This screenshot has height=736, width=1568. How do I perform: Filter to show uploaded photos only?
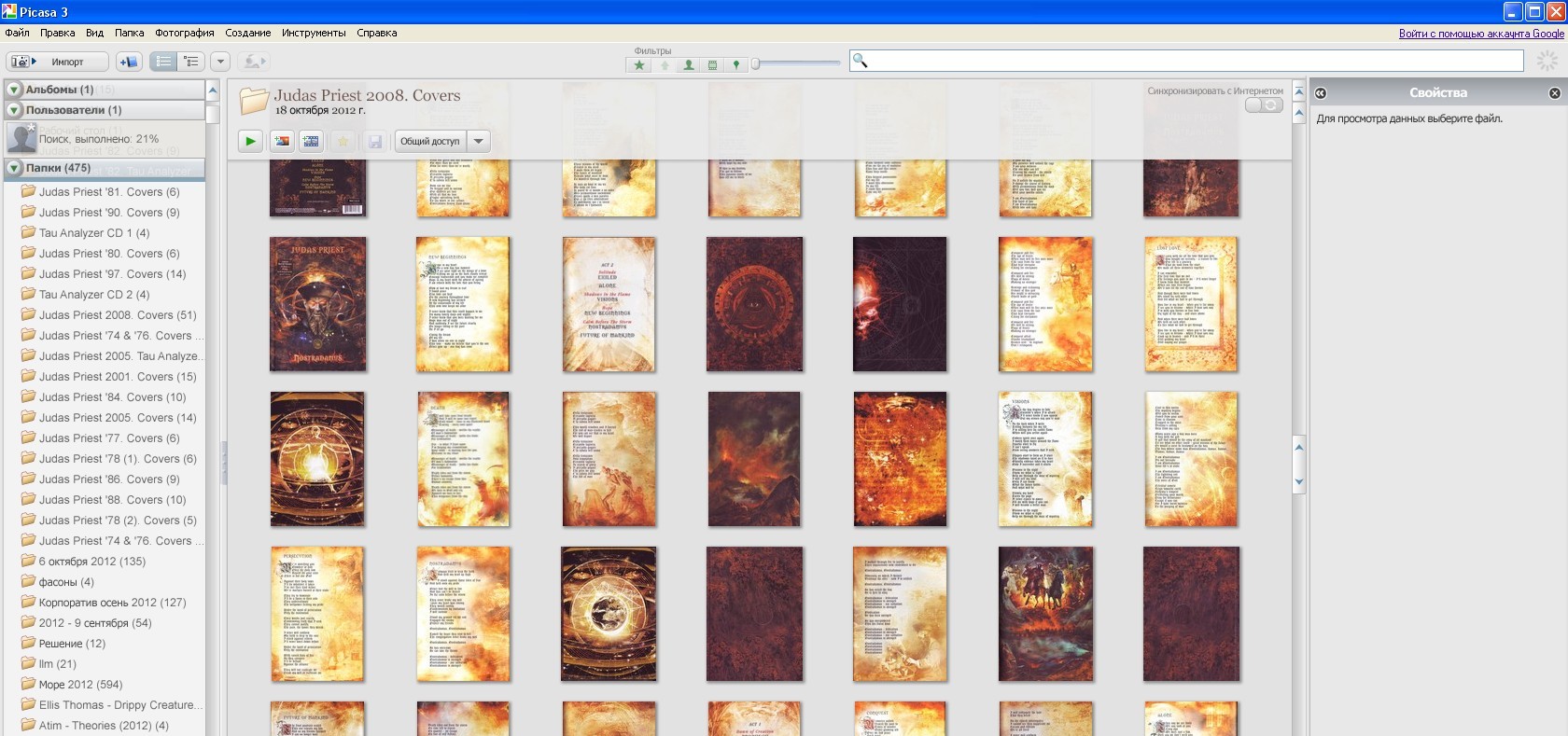click(x=665, y=64)
